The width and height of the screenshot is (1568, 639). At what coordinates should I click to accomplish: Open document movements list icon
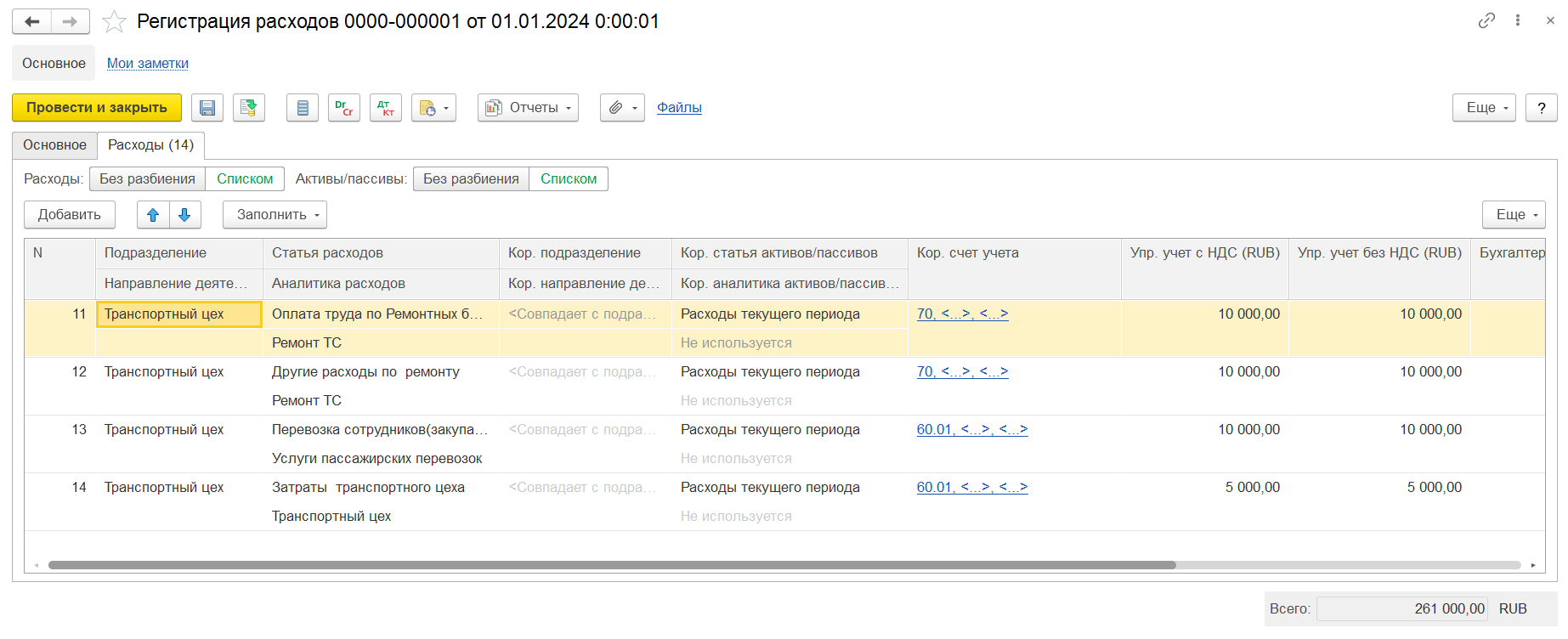click(303, 108)
